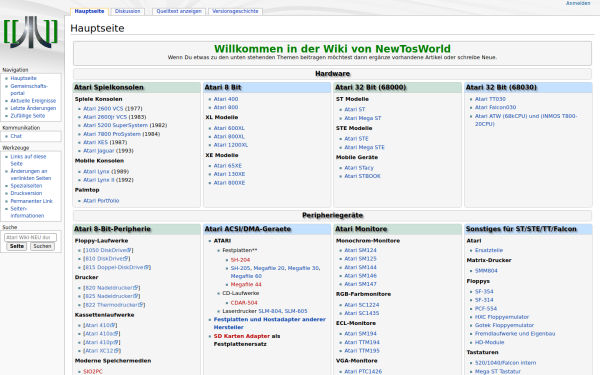Open the Gemeinschaftsportal sidebar link
600x375 pixels.
(29, 90)
